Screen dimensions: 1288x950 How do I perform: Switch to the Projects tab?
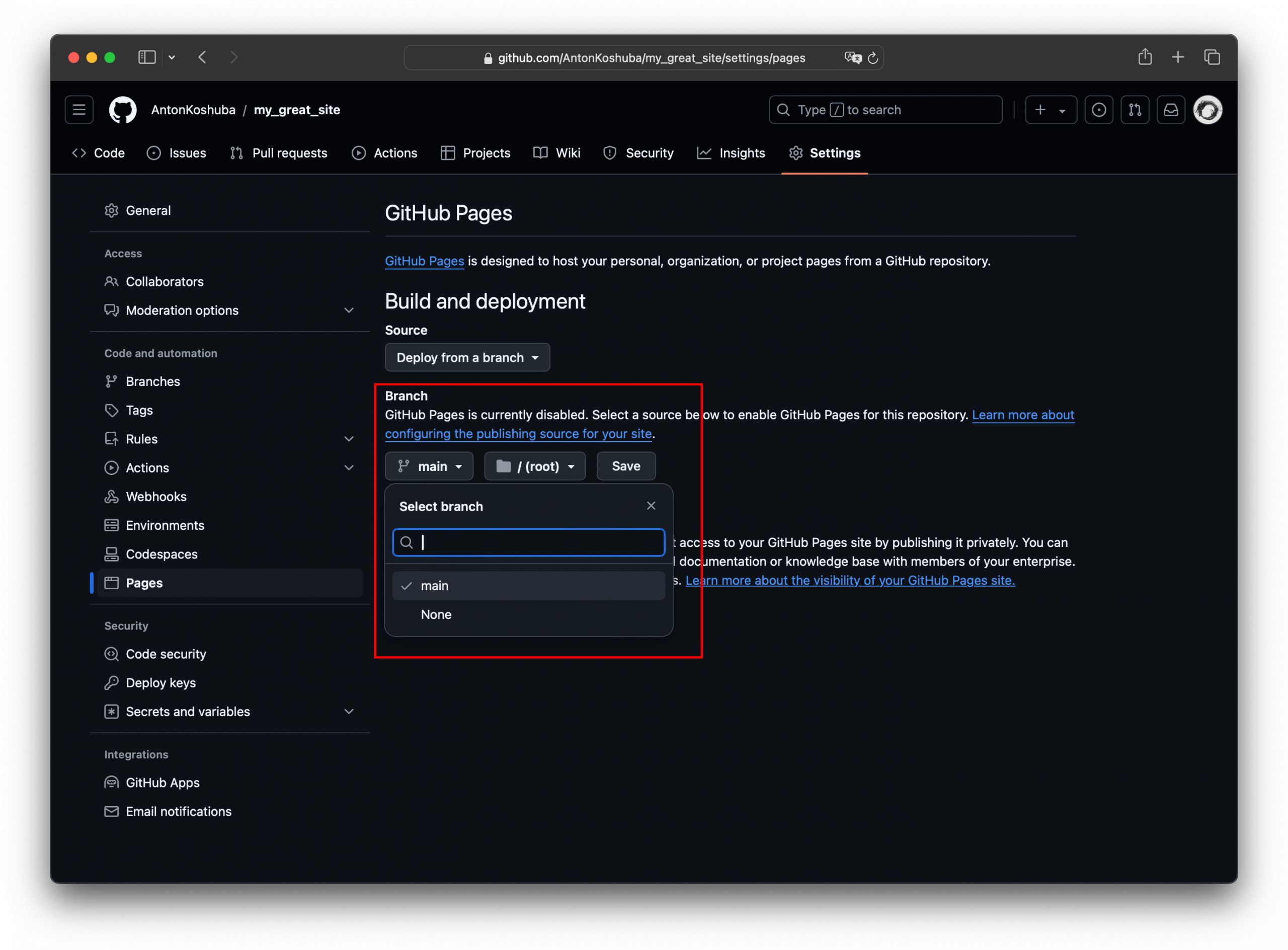click(475, 153)
